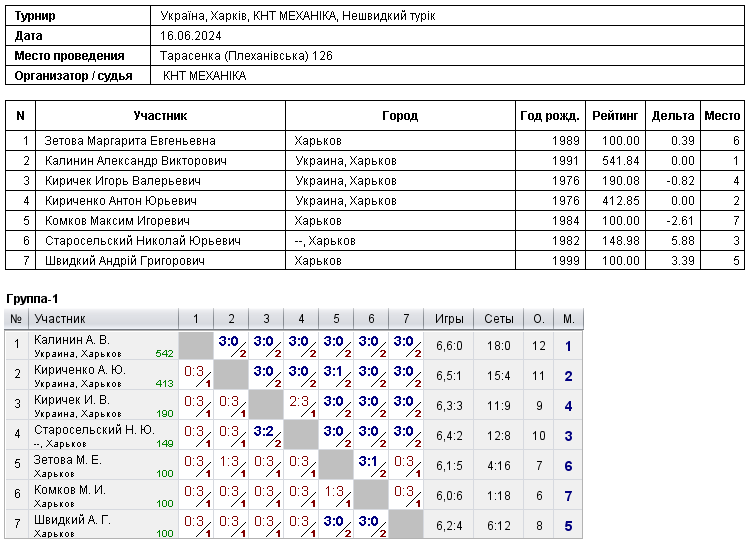Viewport: 750px width, 544px height.
Task: Click Старосельский Н. Ю. 3:2 score cell
Action: click(266, 436)
